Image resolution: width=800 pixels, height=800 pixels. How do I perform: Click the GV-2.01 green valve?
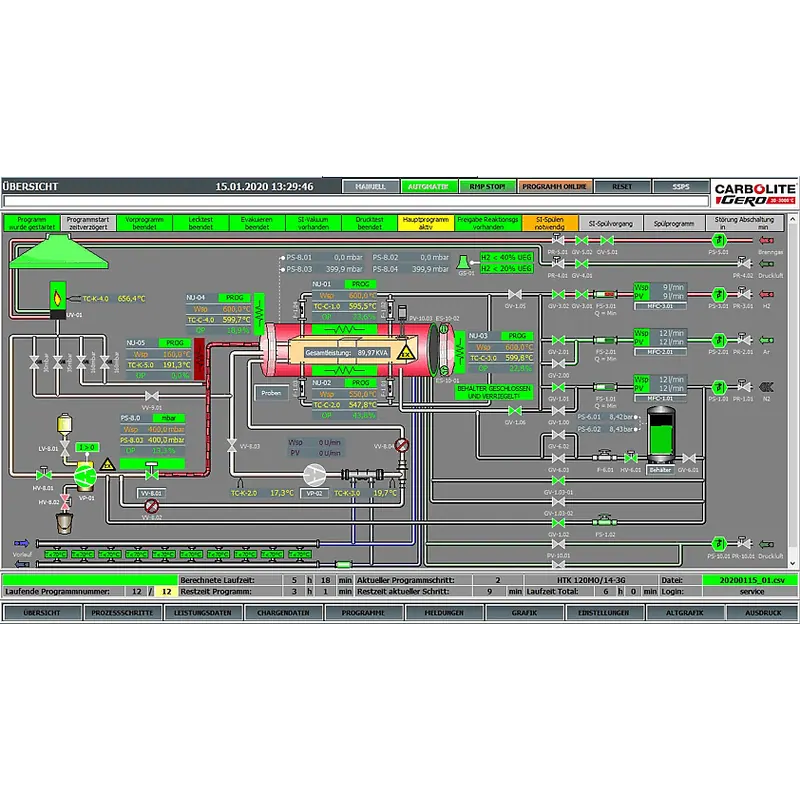click(558, 340)
